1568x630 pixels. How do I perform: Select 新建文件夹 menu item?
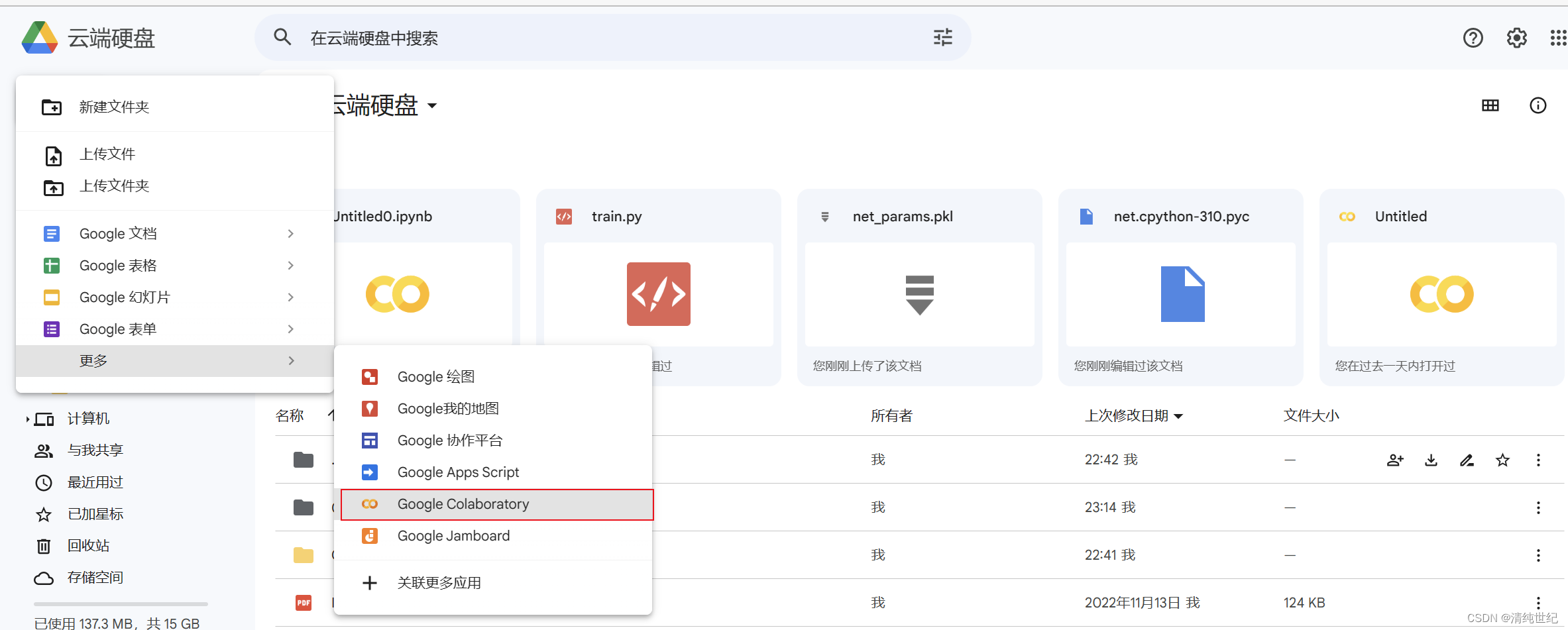pos(175,107)
